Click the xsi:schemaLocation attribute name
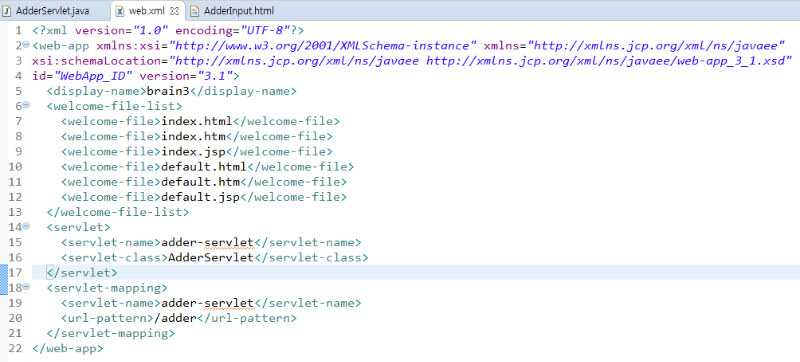Screen dimensions: 800x362 (100, 61)
